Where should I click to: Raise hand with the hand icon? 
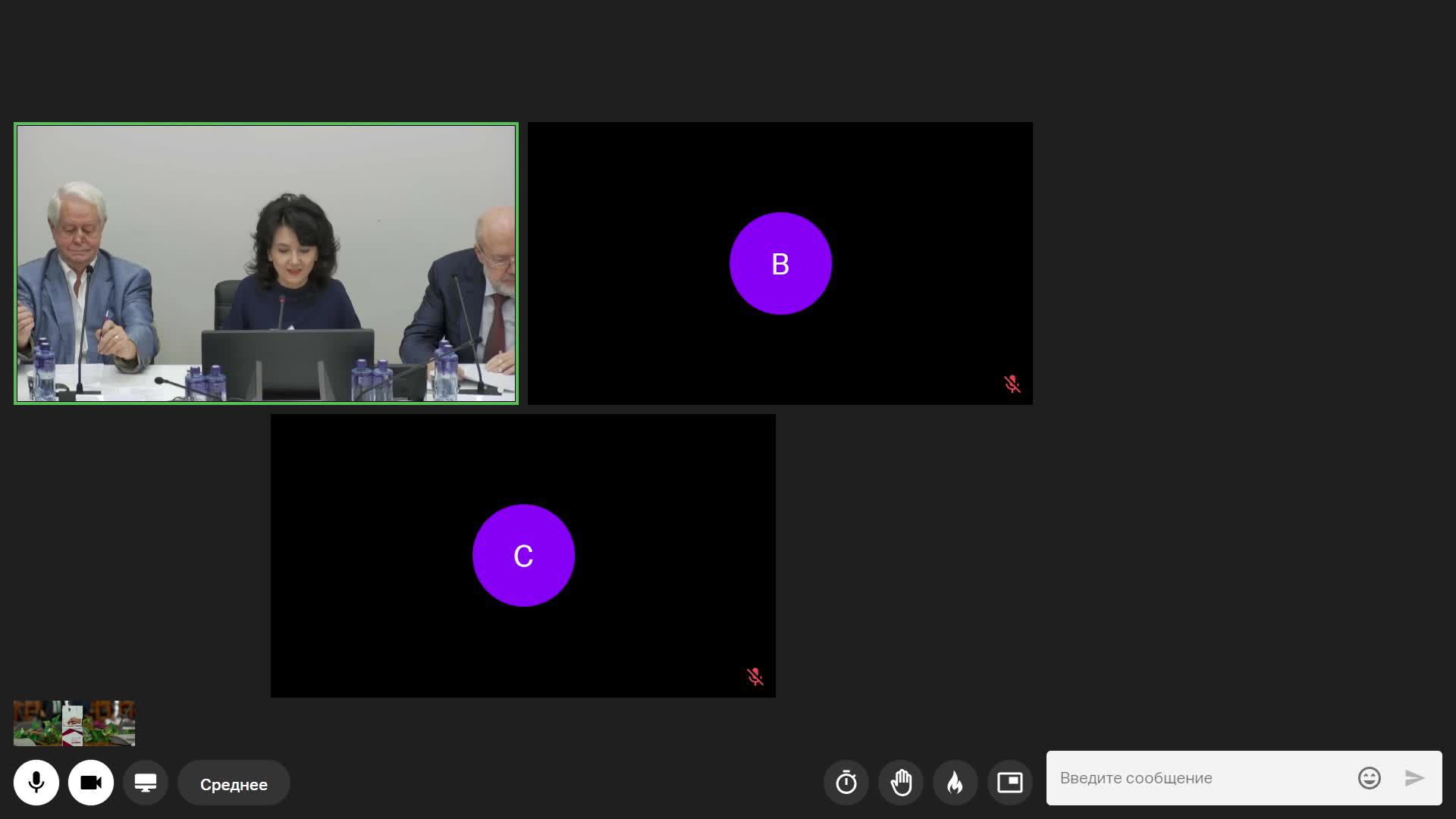901,783
